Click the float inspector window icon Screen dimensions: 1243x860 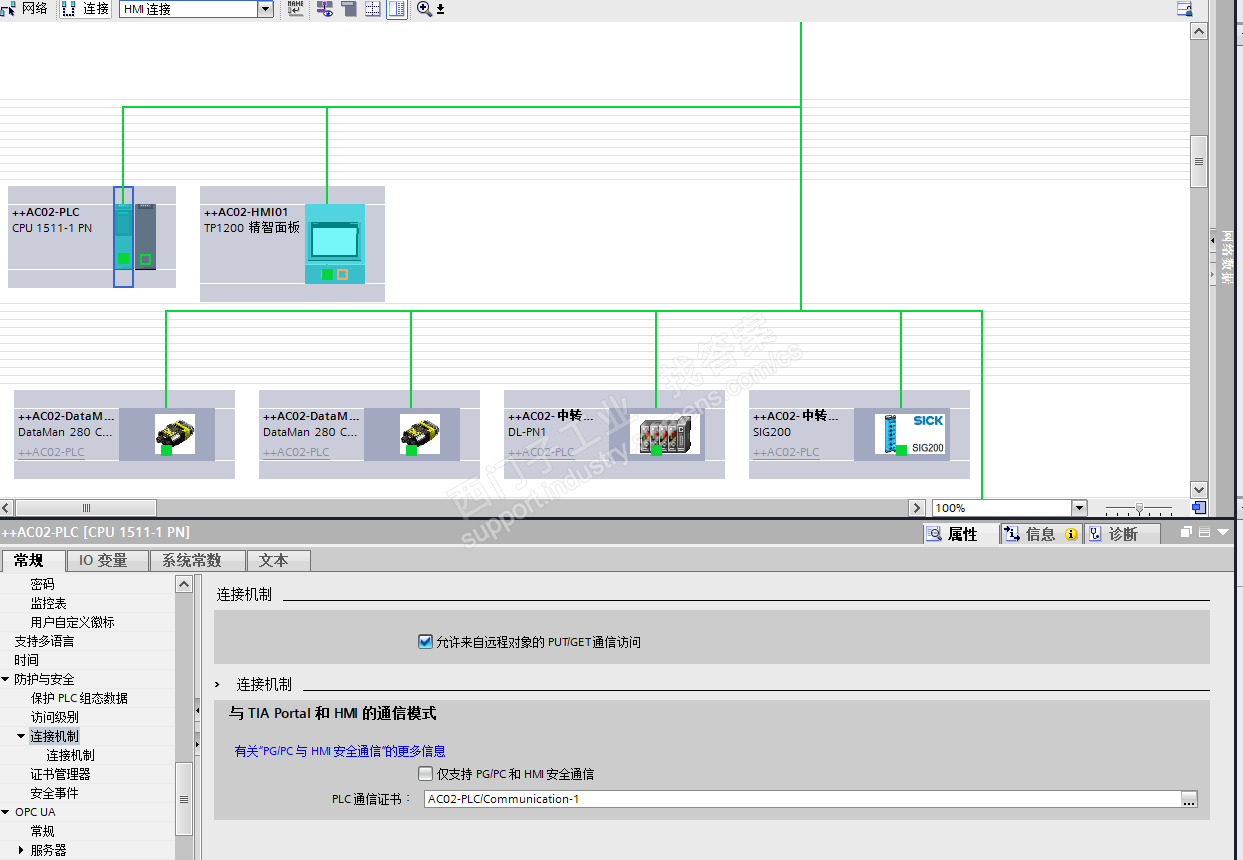pos(1187,533)
